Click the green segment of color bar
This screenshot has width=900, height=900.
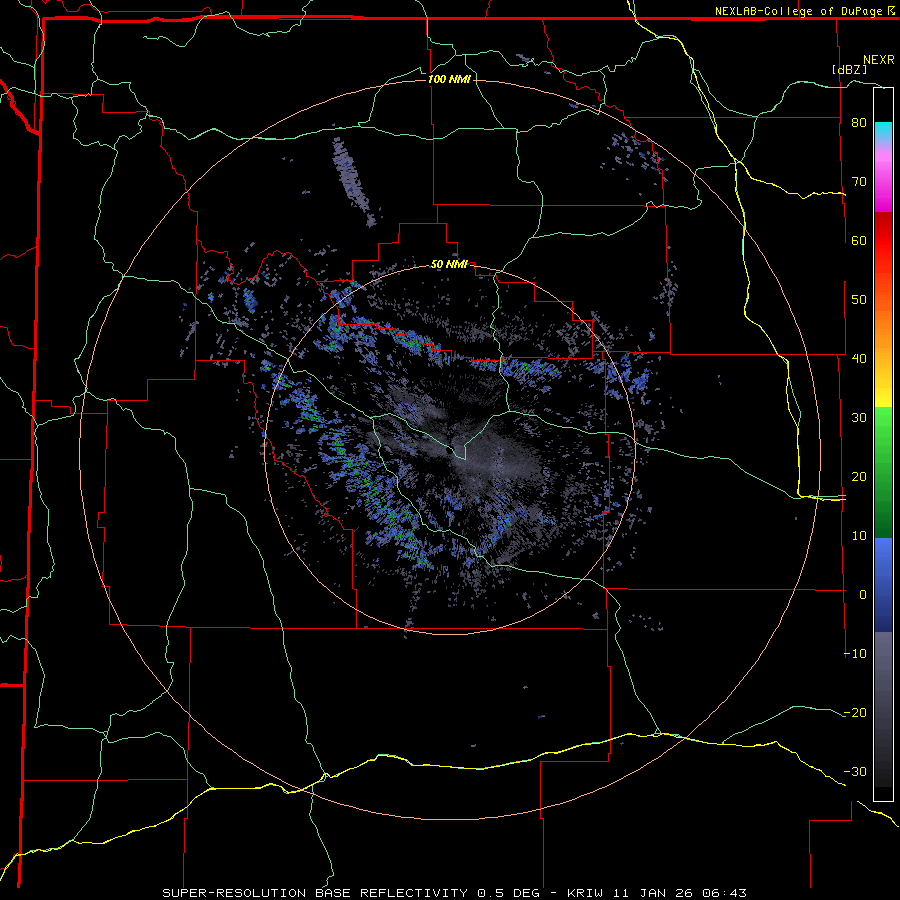coord(883,472)
